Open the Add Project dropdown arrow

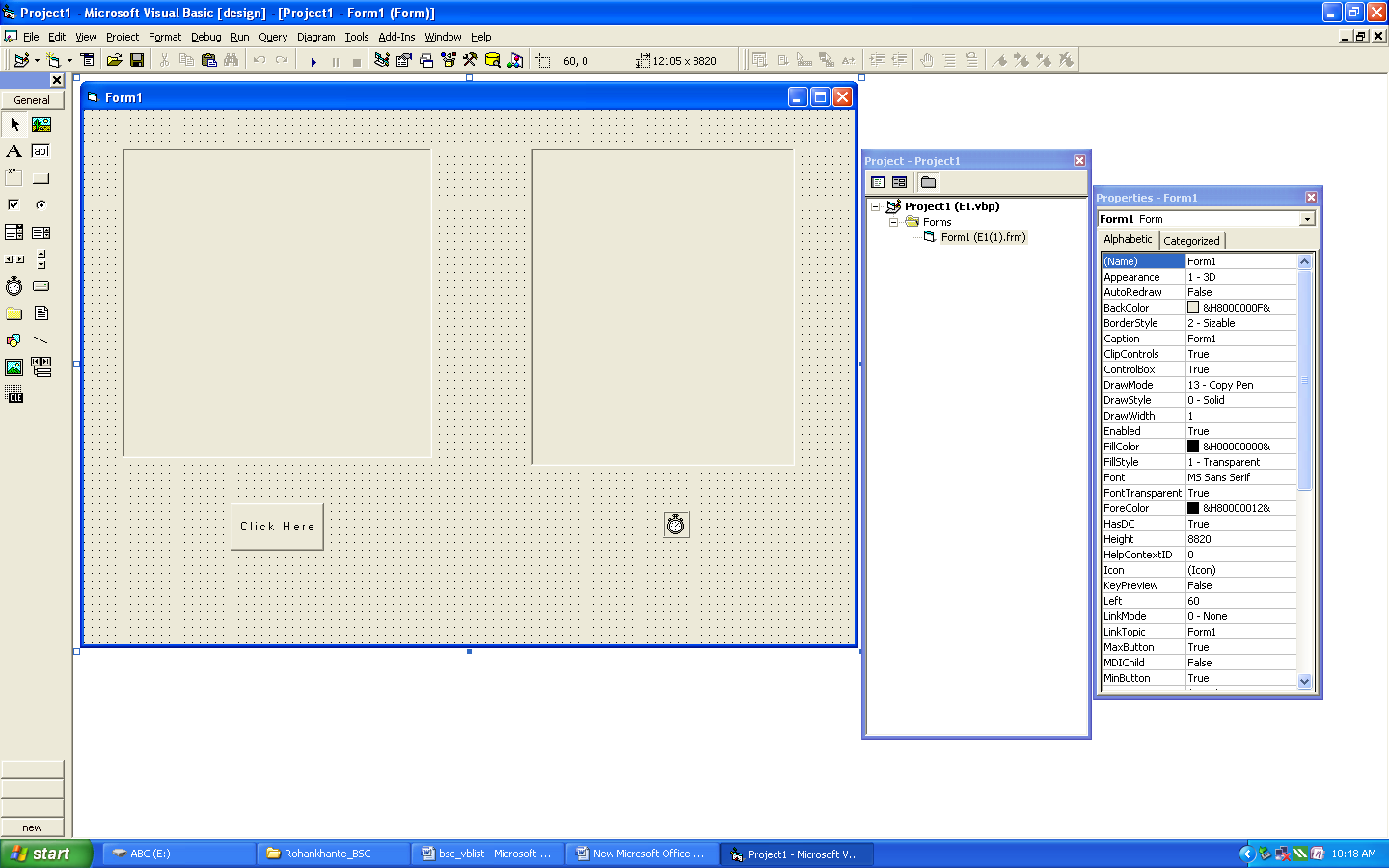coord(38,60)
